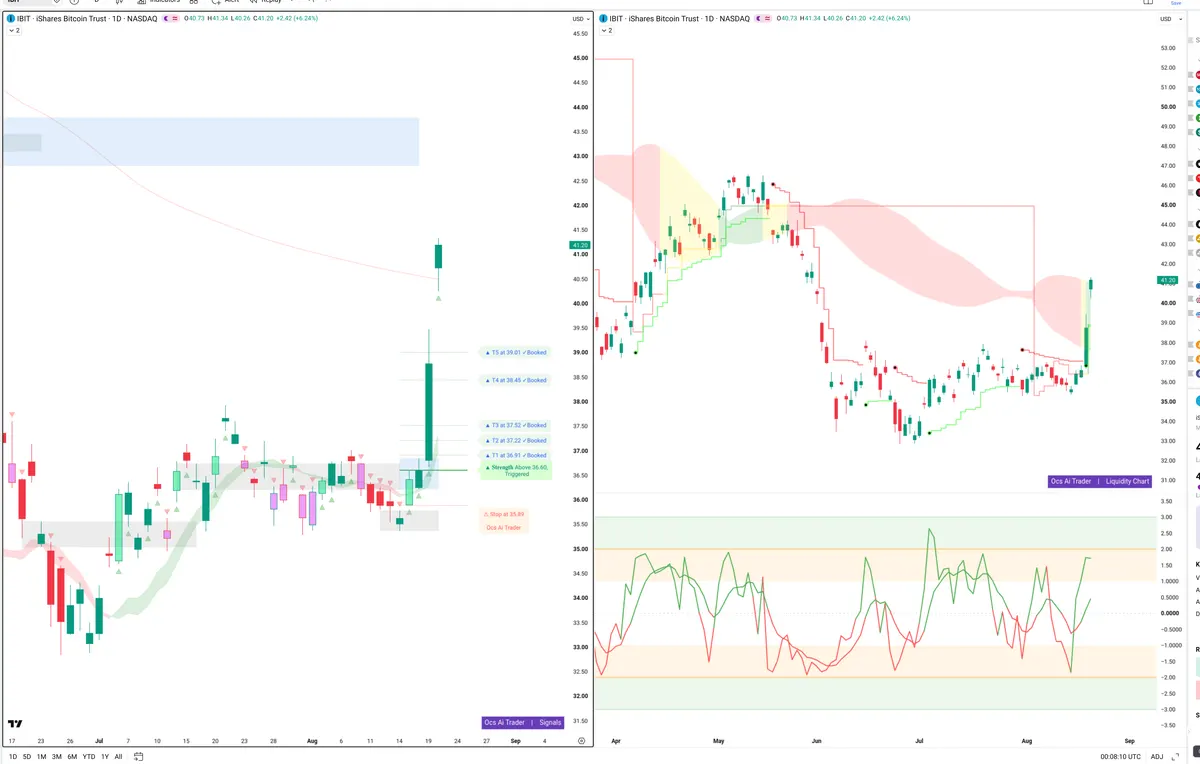Select the 6M time range button
Screen dimensions: 1200x764
[x=72, y=756]
